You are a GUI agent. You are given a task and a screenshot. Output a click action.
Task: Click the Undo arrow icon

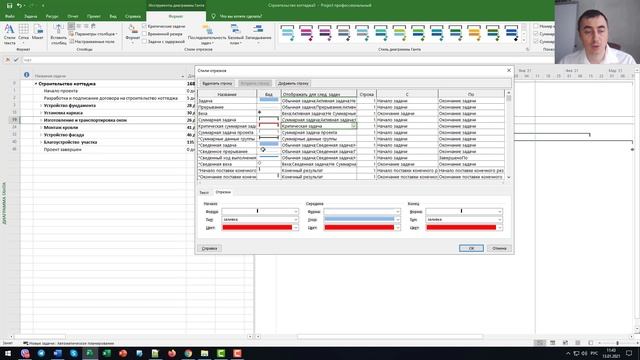19,5
